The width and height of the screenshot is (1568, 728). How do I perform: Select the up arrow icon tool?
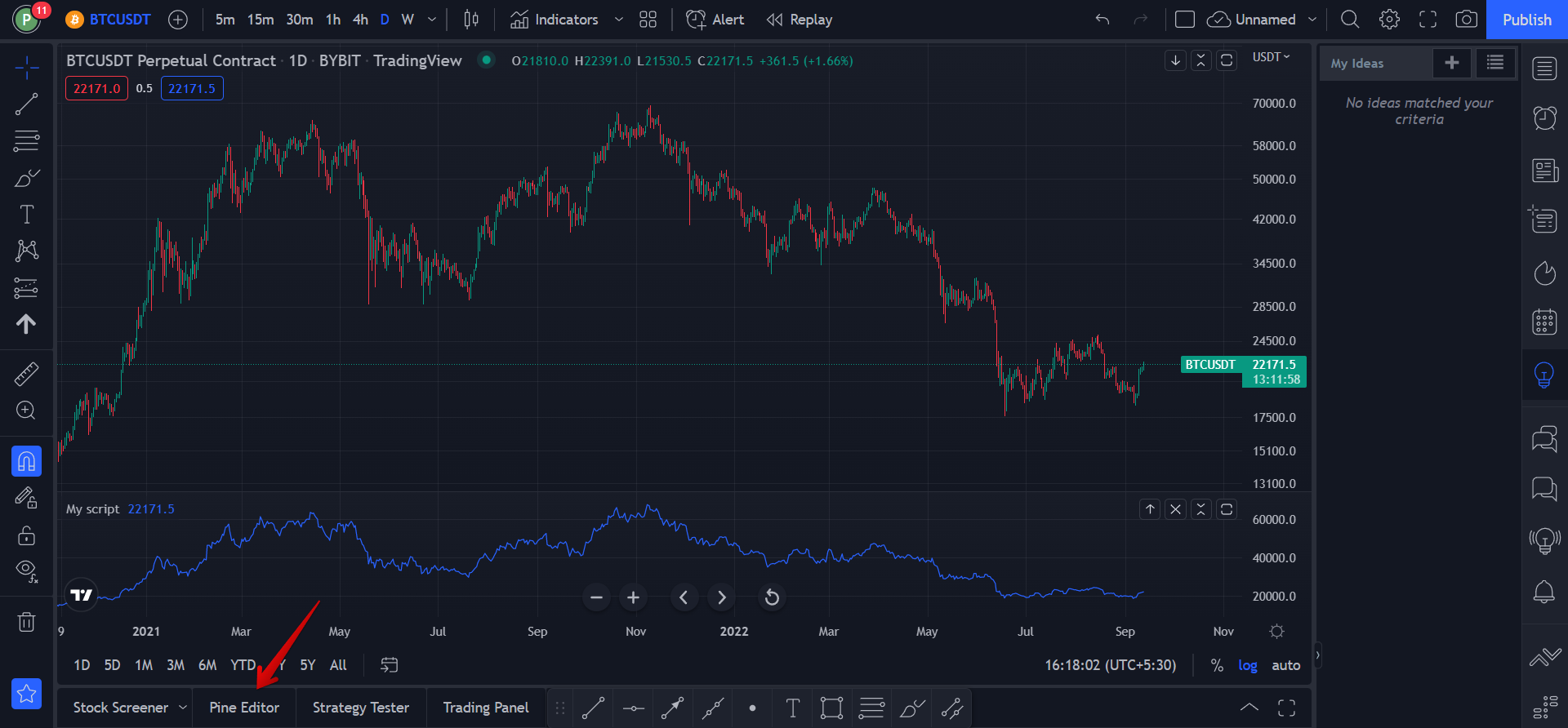27,324
